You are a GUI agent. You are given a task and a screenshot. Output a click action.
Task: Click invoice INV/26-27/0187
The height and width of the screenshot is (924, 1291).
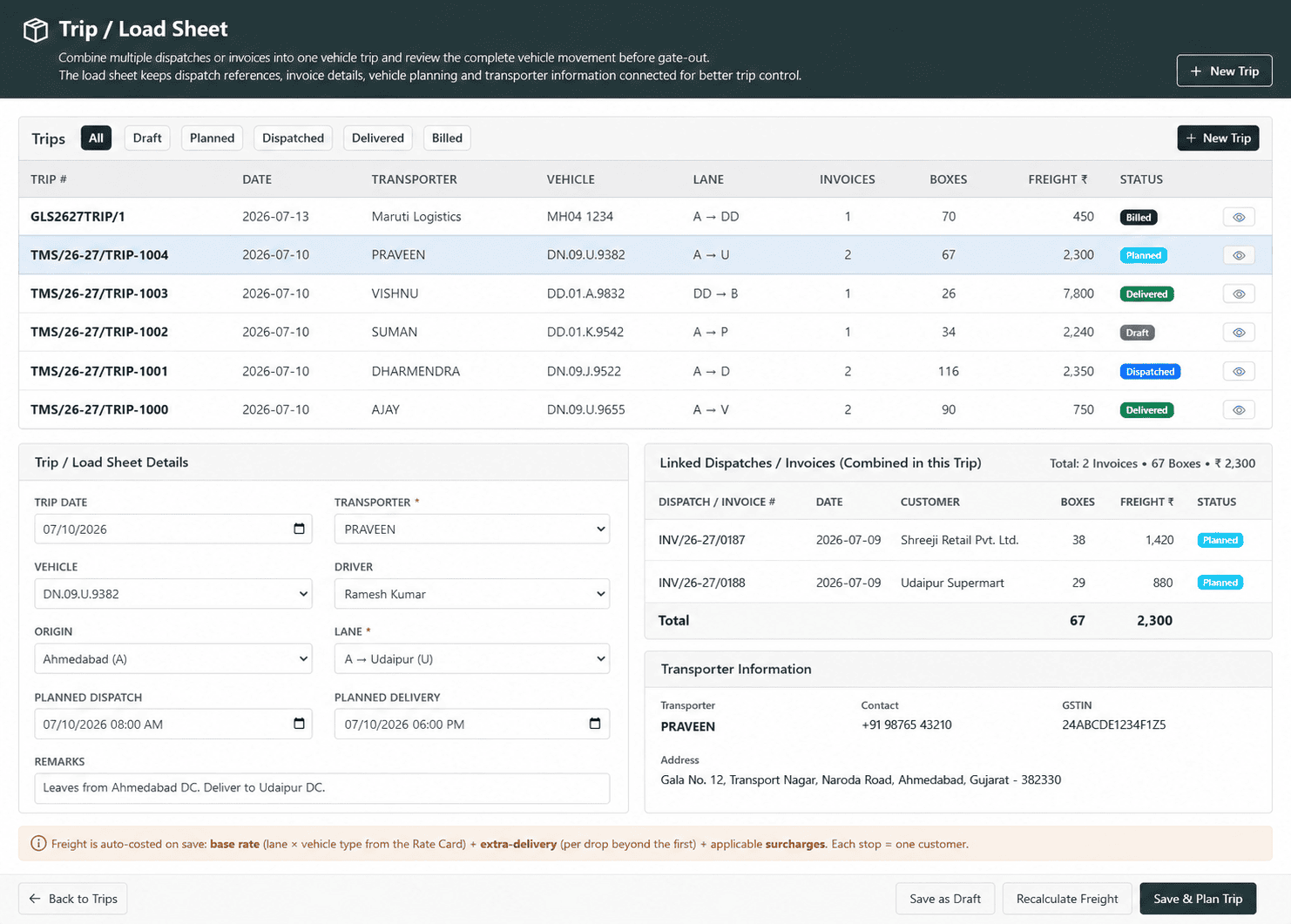tap(702, 540)
